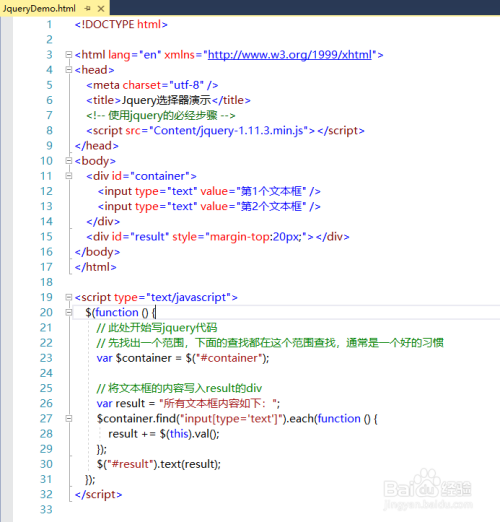Open the http://www.w3.org/1999/xhtml link
Screen dimensions: 500x522
click(x=290, y=55)
